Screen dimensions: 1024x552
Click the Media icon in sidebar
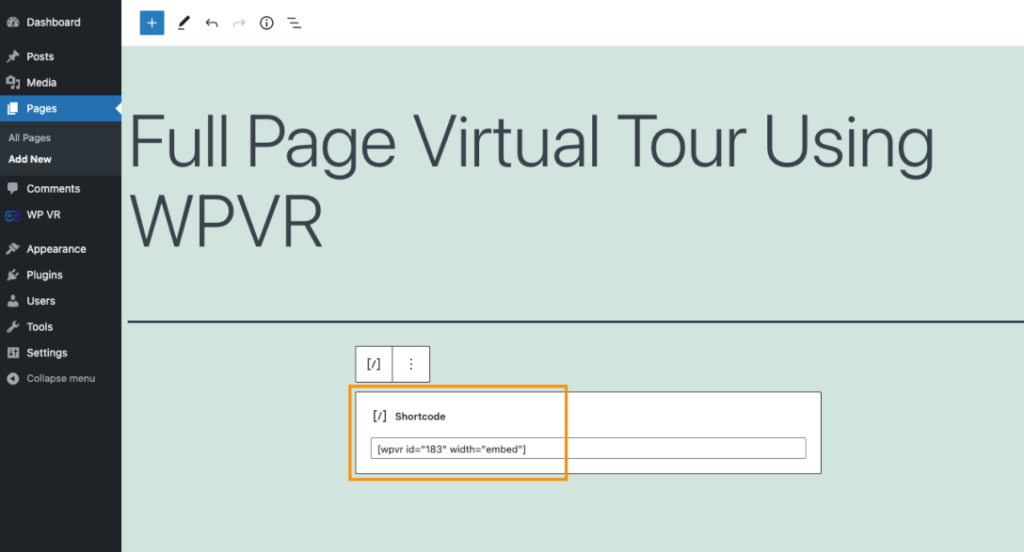click(x=13, y=82)
